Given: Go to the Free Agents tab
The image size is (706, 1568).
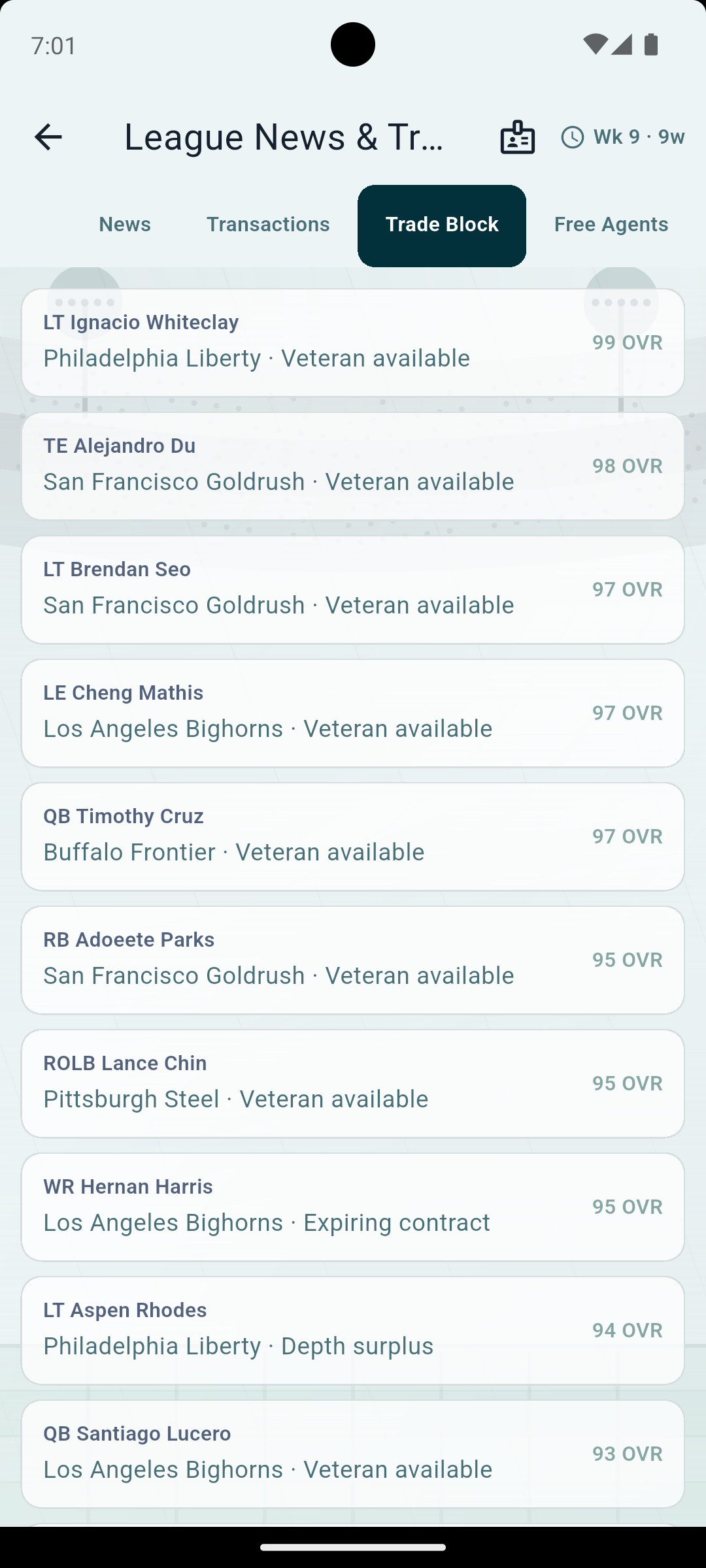Looking at the screenshot, I should coord(611,225).
